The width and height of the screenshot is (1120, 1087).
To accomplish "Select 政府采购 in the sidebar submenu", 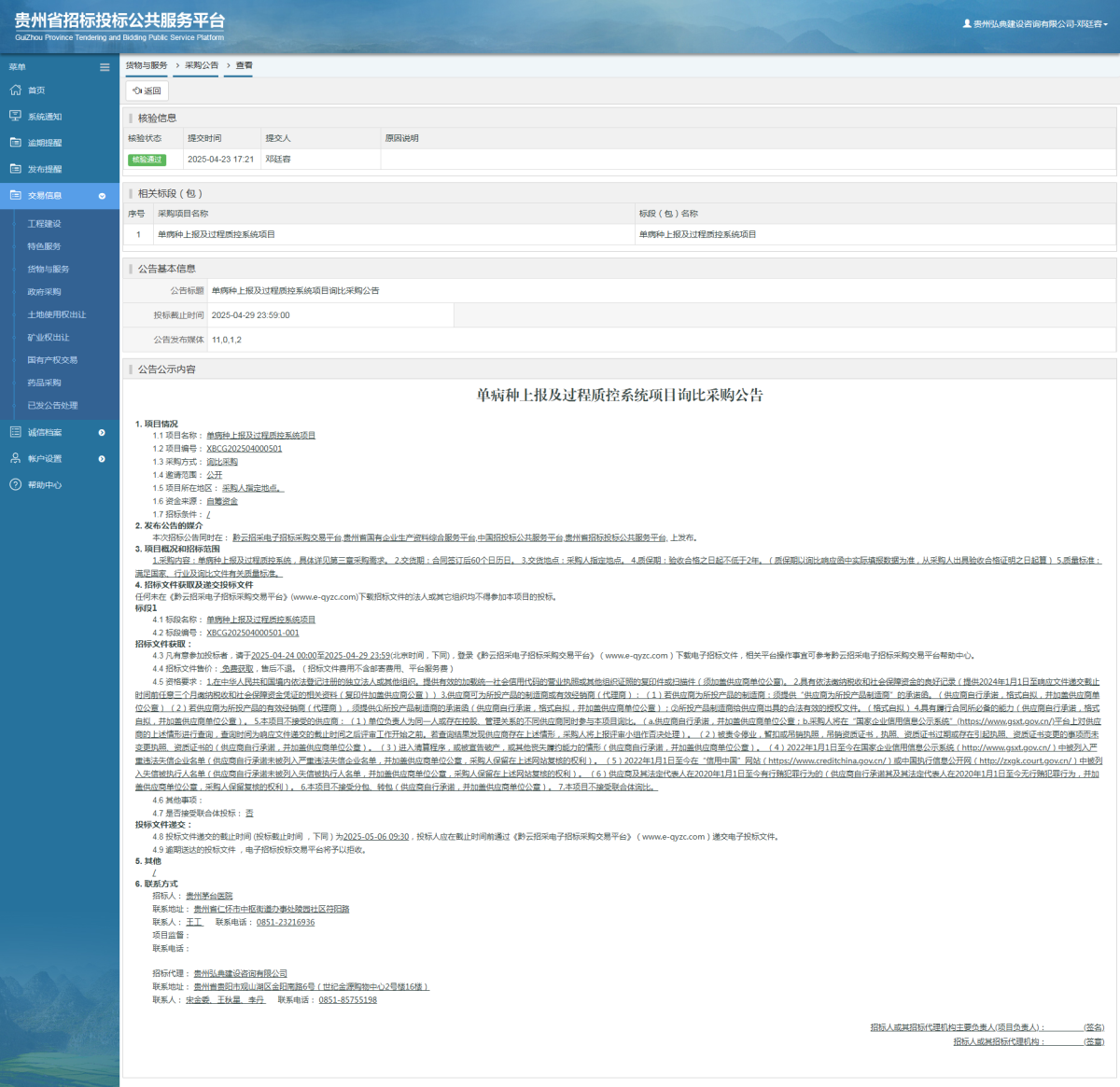I will click(44, 292).
